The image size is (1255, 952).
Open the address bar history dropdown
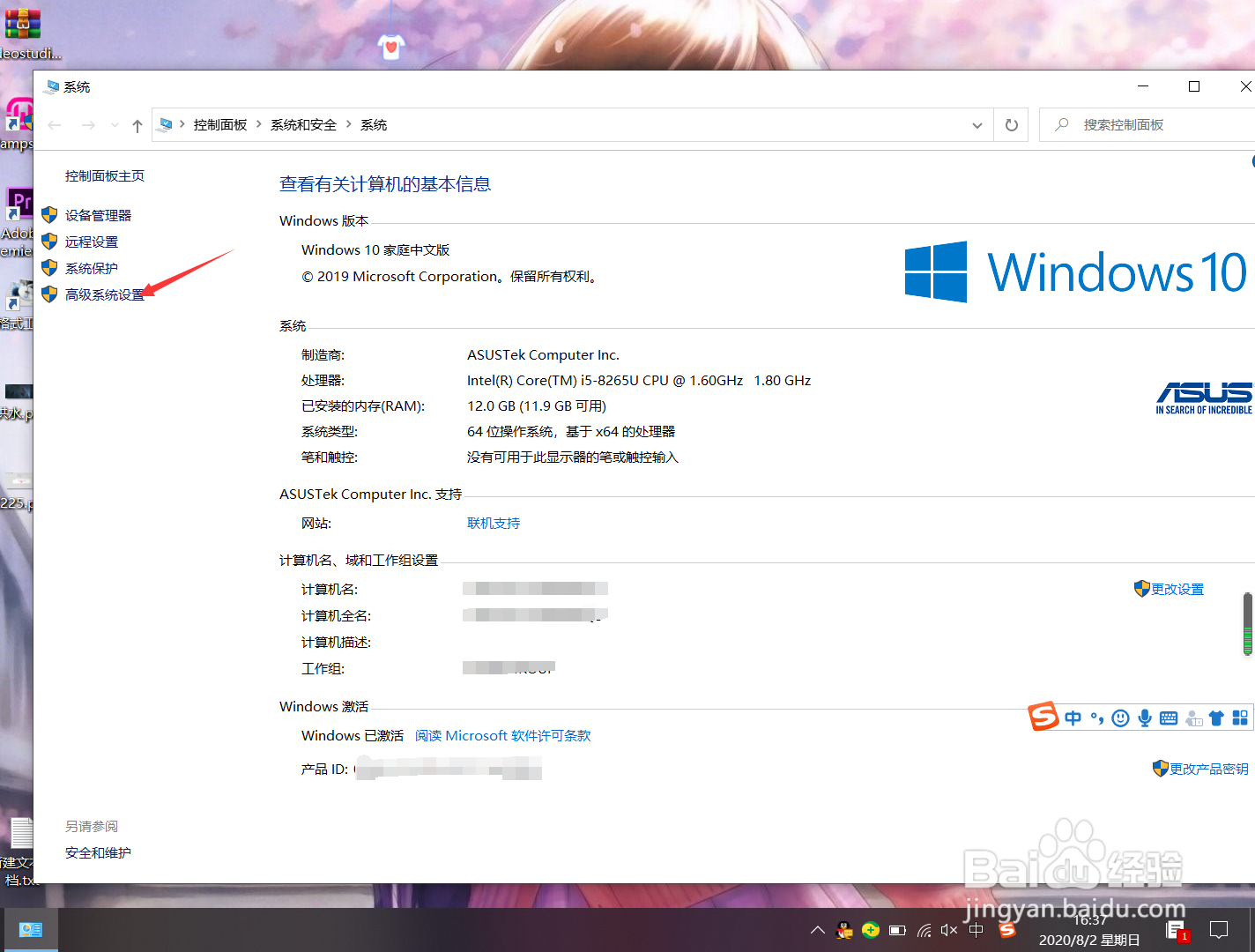977,124
